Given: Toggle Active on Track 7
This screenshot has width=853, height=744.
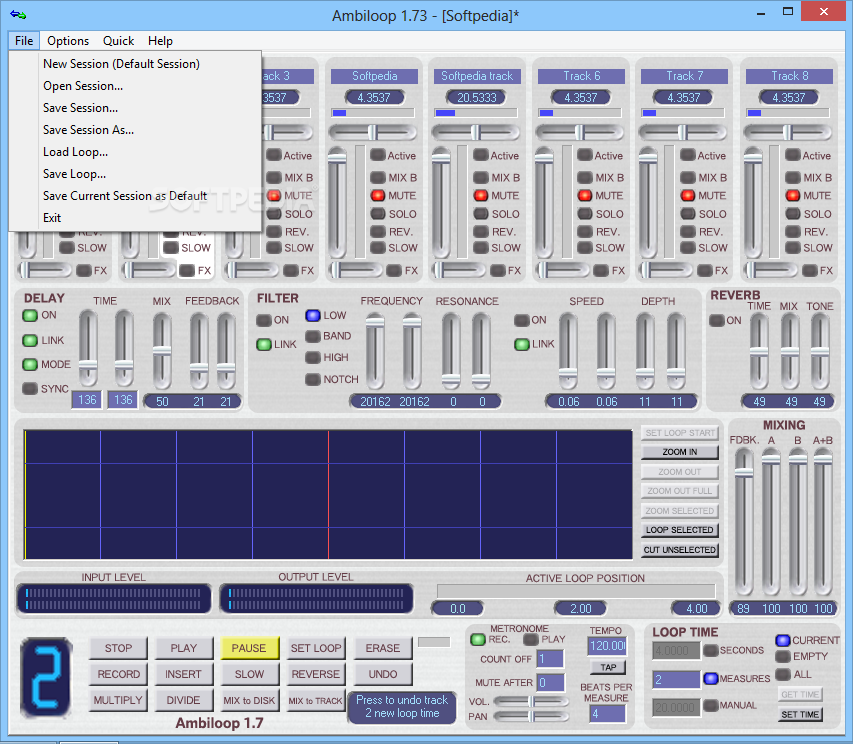Looking at the screenshot, I should coord(688,156).
